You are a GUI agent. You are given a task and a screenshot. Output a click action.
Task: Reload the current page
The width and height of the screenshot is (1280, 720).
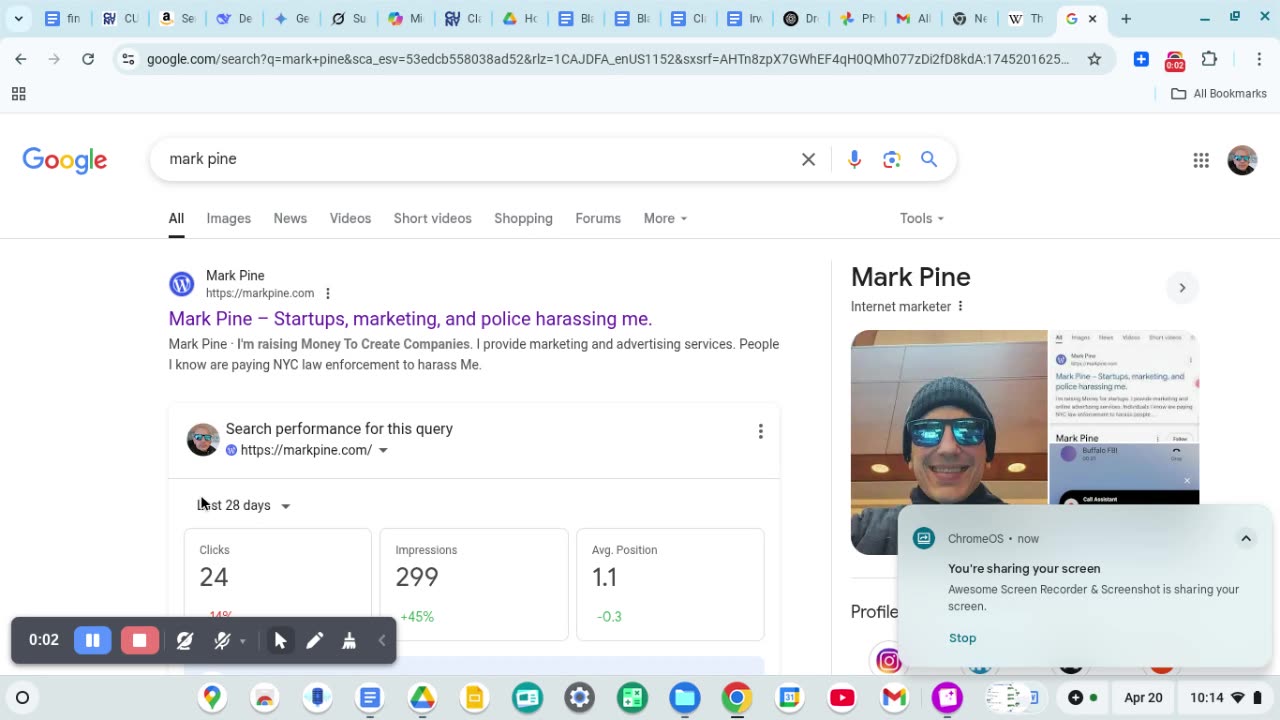click(88, 59)
